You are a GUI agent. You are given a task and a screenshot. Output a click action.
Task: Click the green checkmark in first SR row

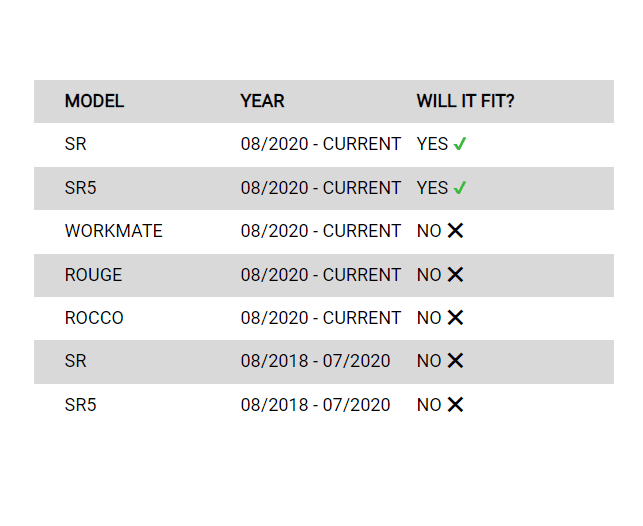click(460, 144)
